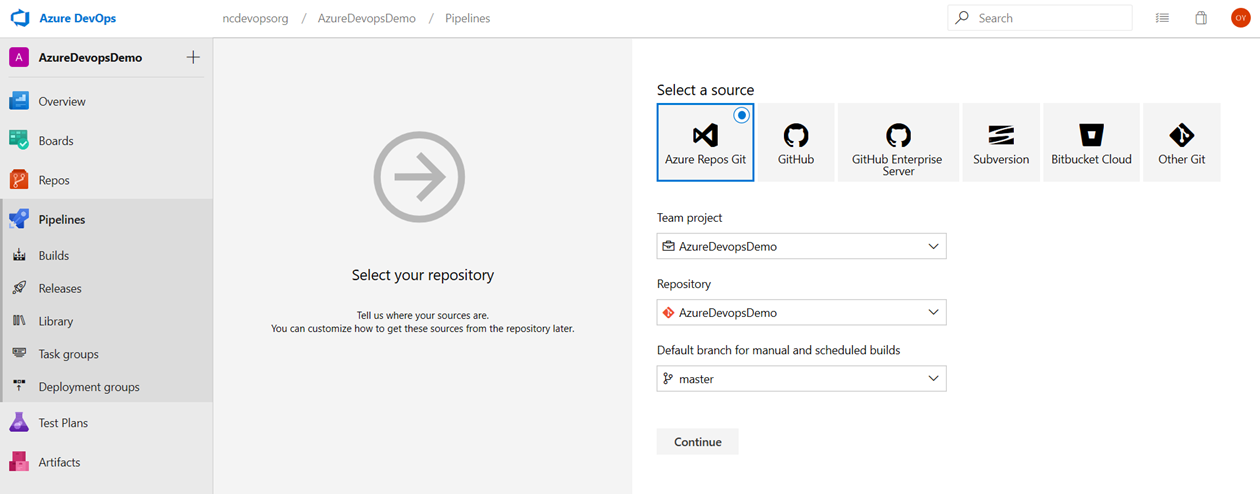1260x494 pixels.
Task: Expand the Team project dropdown
Action: (x=801, y=246)
